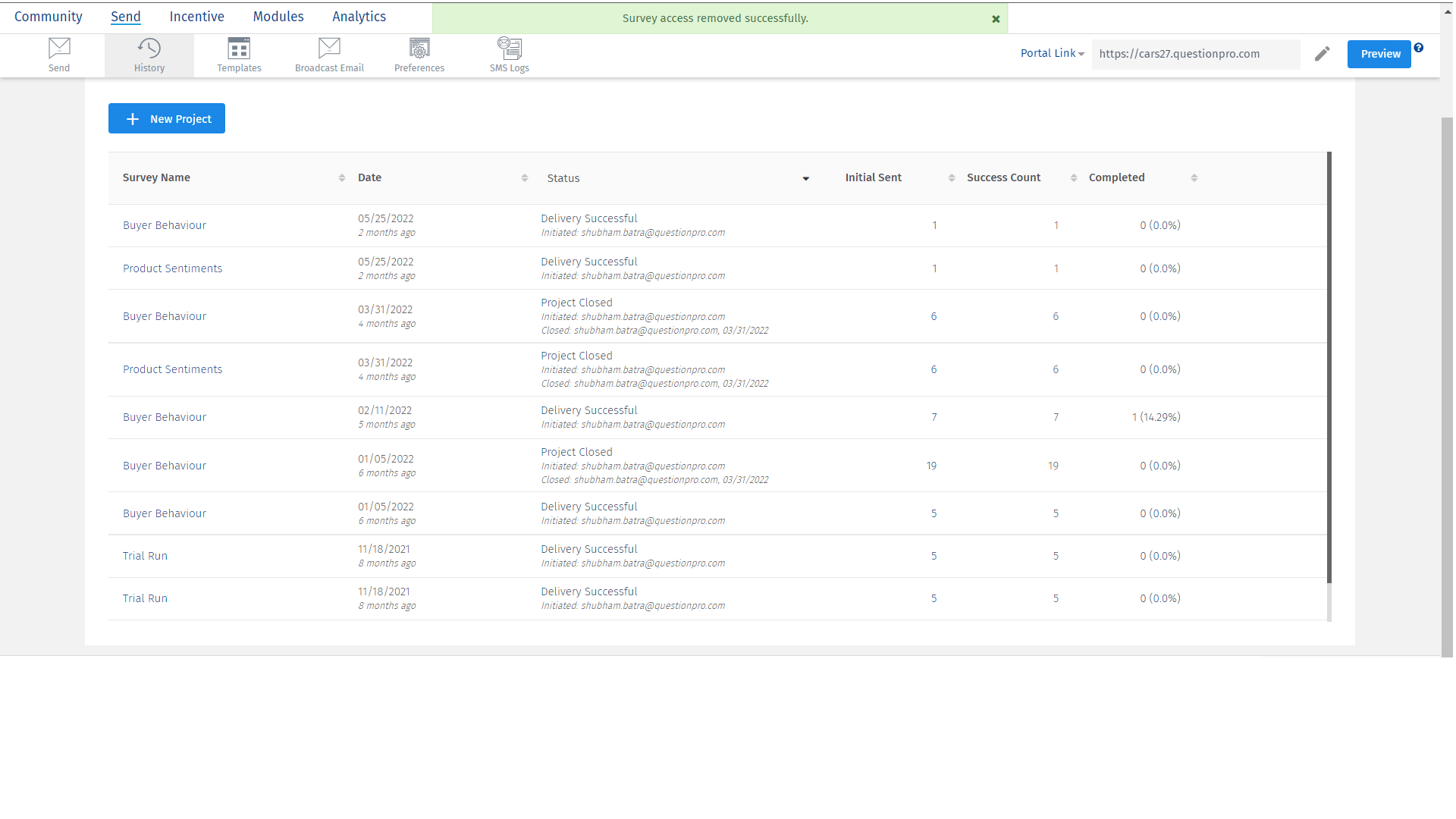Open the Product Sentiments survey from 05/25/2022
The width and height of the screenshot is (1456, 819).
click(x=172, y=268)
